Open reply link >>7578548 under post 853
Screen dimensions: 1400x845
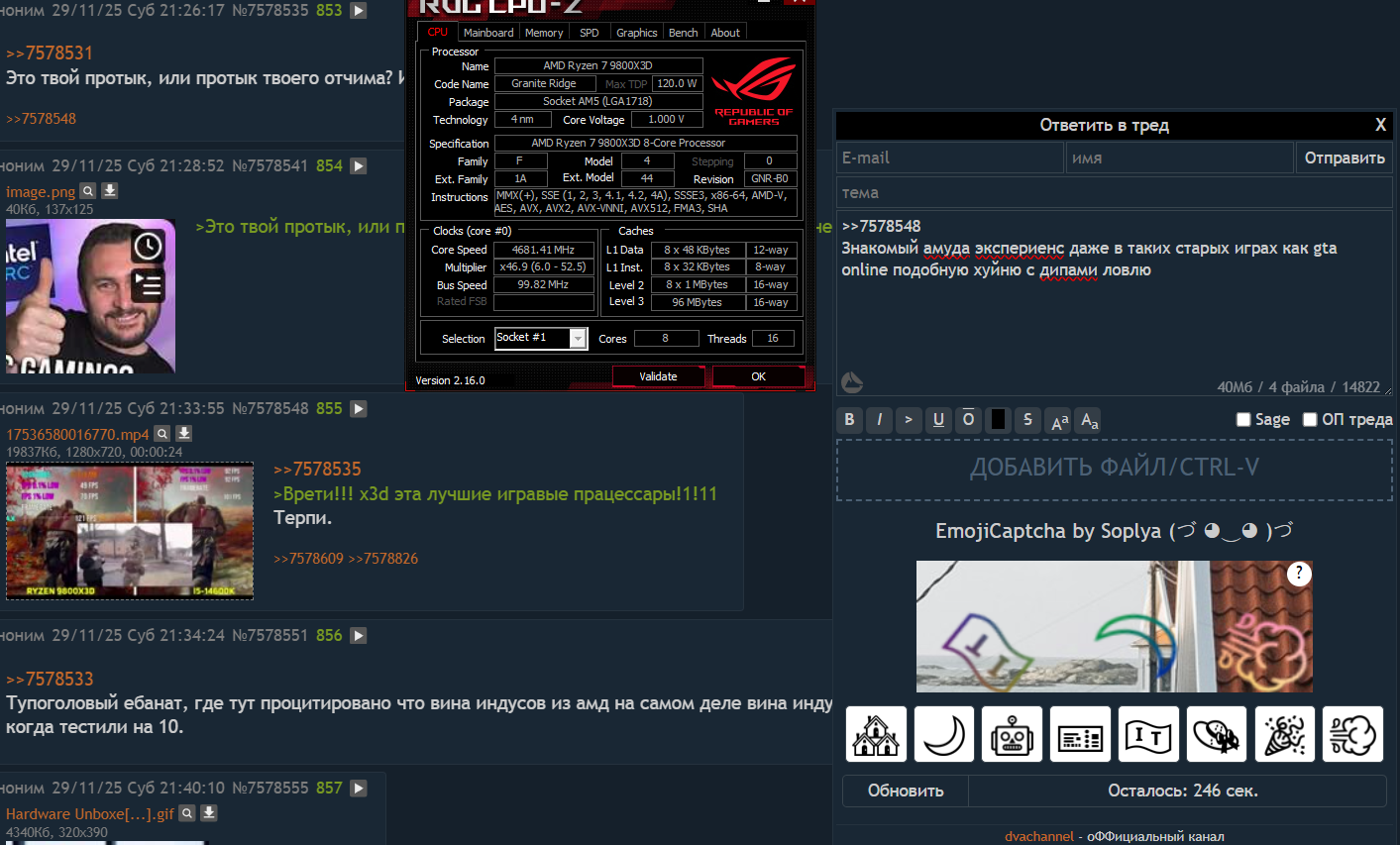(41, 119)
